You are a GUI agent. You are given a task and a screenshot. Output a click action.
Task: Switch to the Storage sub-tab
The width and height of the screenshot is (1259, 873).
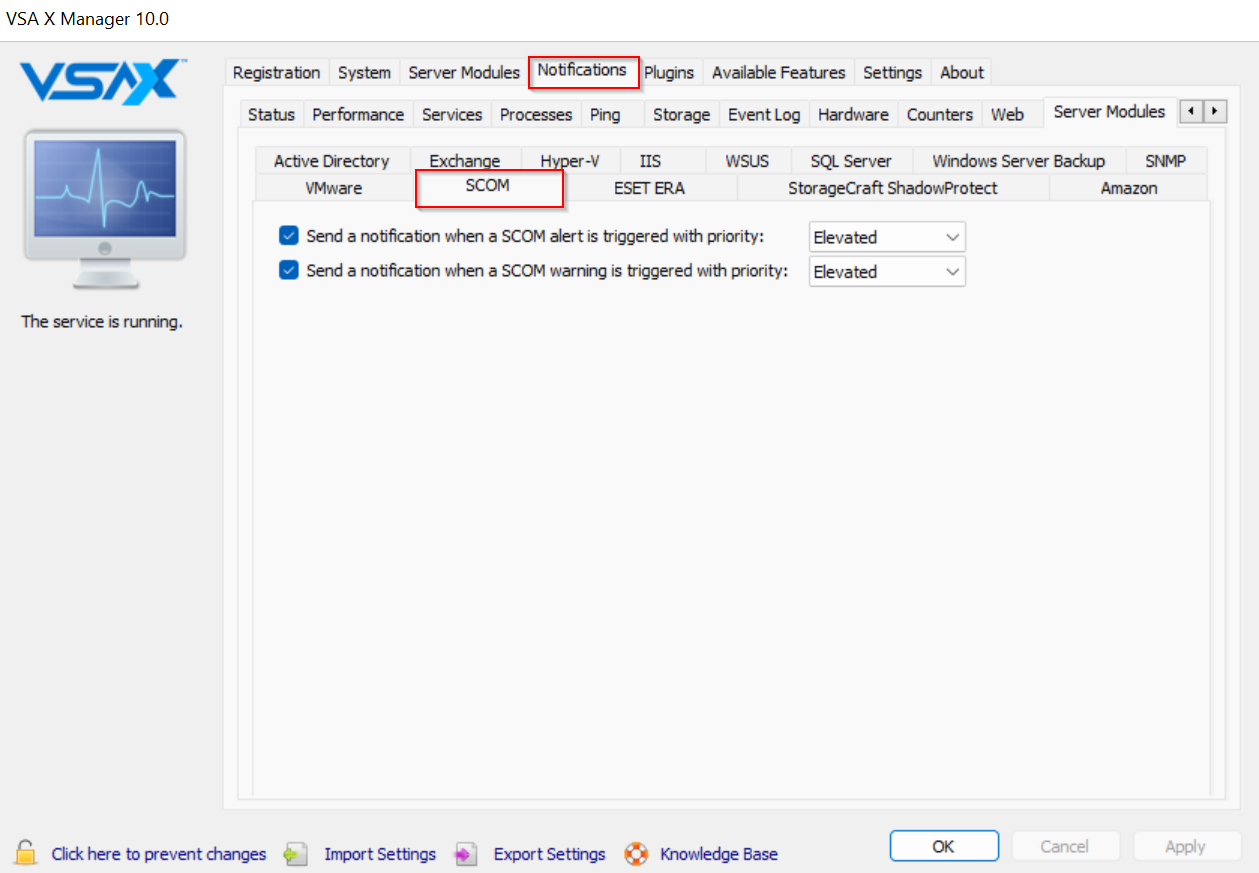click(x=681, y=114)
